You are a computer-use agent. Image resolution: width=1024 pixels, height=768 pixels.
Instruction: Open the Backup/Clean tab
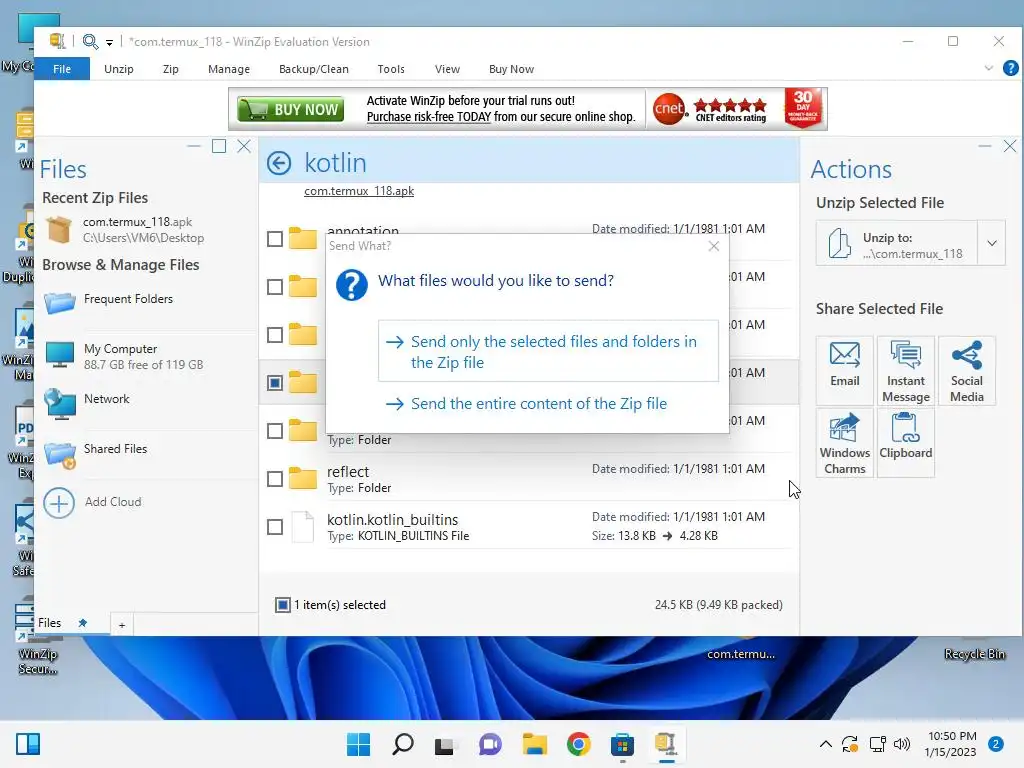[313, 69]
